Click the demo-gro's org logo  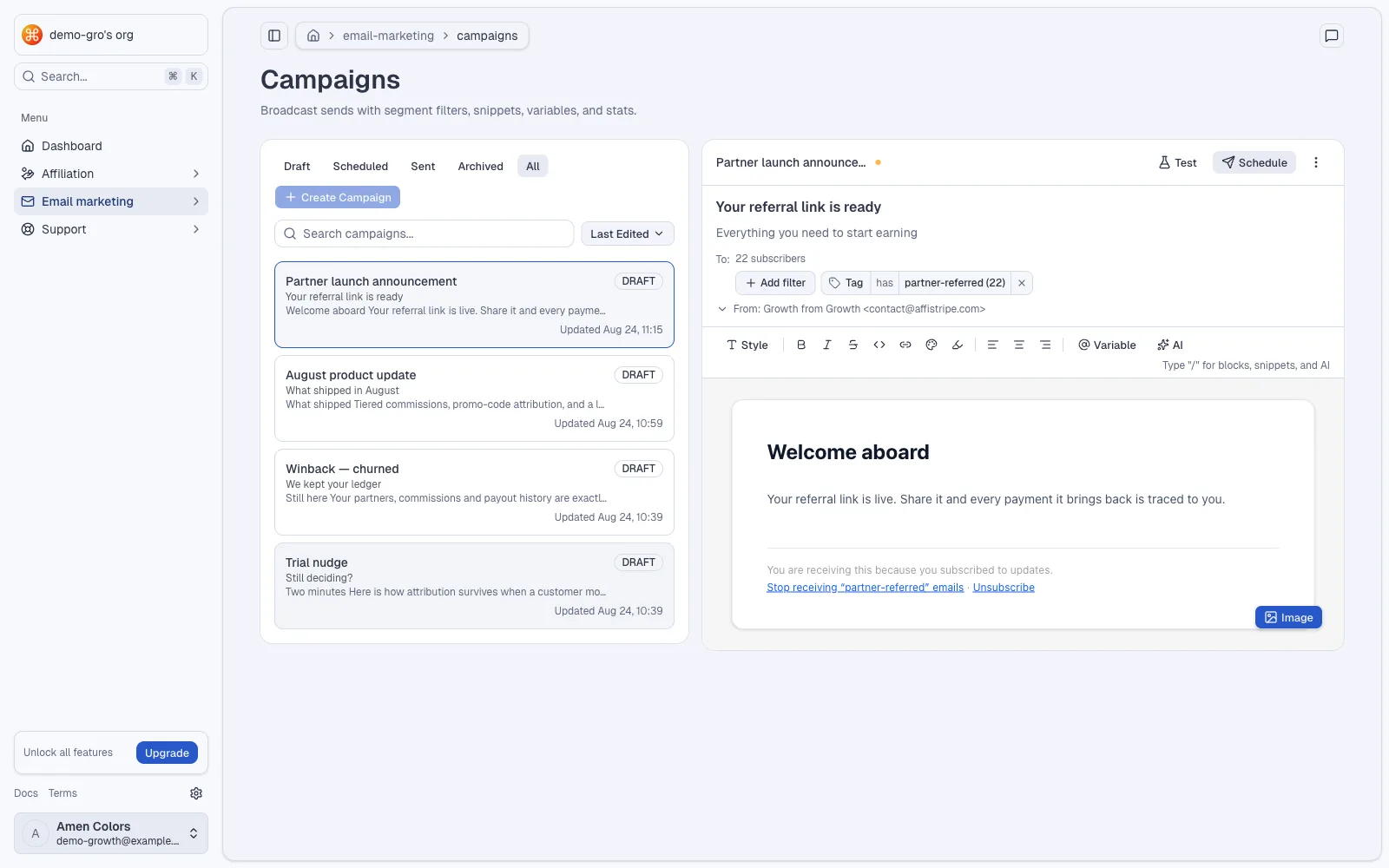click(32, 35)
